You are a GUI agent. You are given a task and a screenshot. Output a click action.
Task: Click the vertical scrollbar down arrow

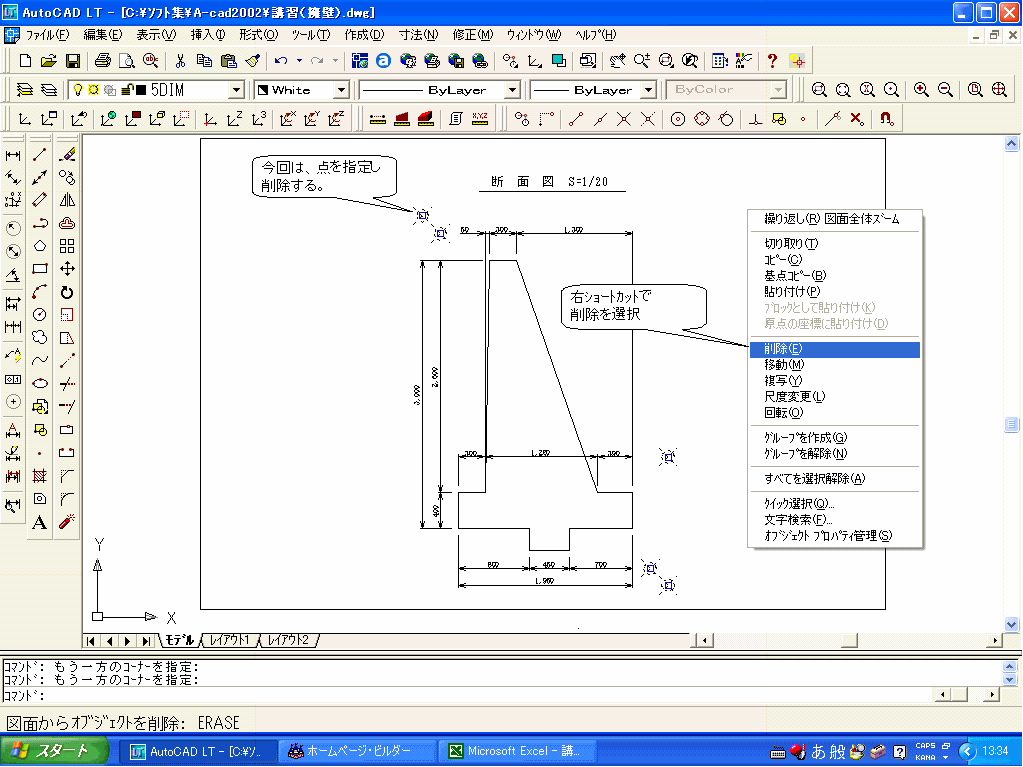[x=1011, y=624]
